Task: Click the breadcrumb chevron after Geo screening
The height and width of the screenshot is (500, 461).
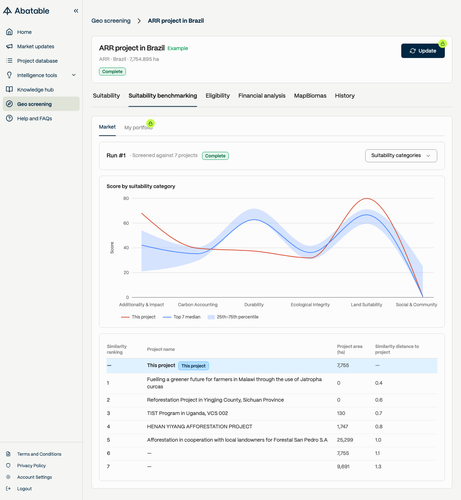Action: tap(139, 21)
